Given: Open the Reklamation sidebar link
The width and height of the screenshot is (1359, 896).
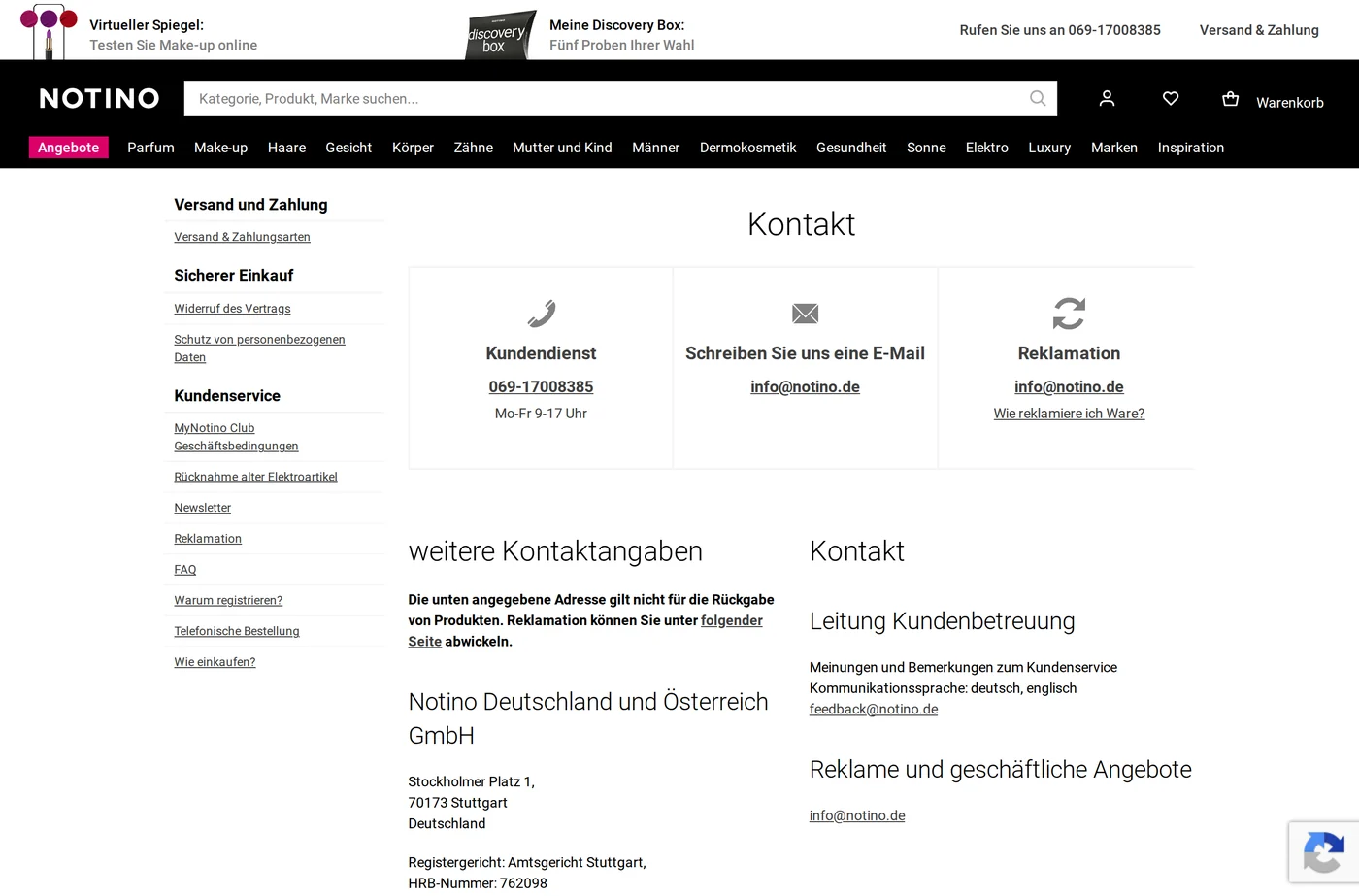Looking at the screenshot, I should point(208,539).
